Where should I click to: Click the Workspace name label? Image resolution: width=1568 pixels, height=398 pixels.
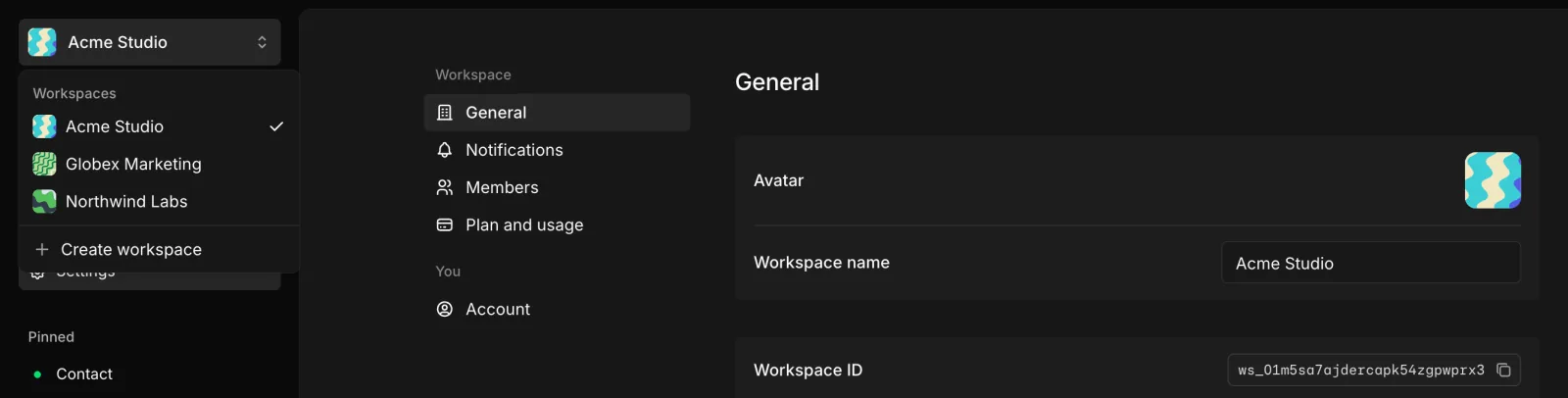821,263
